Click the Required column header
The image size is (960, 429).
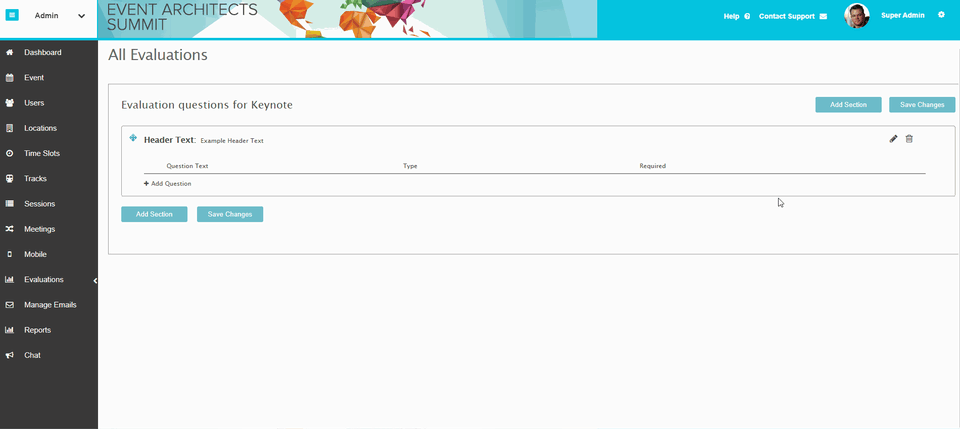653,166
